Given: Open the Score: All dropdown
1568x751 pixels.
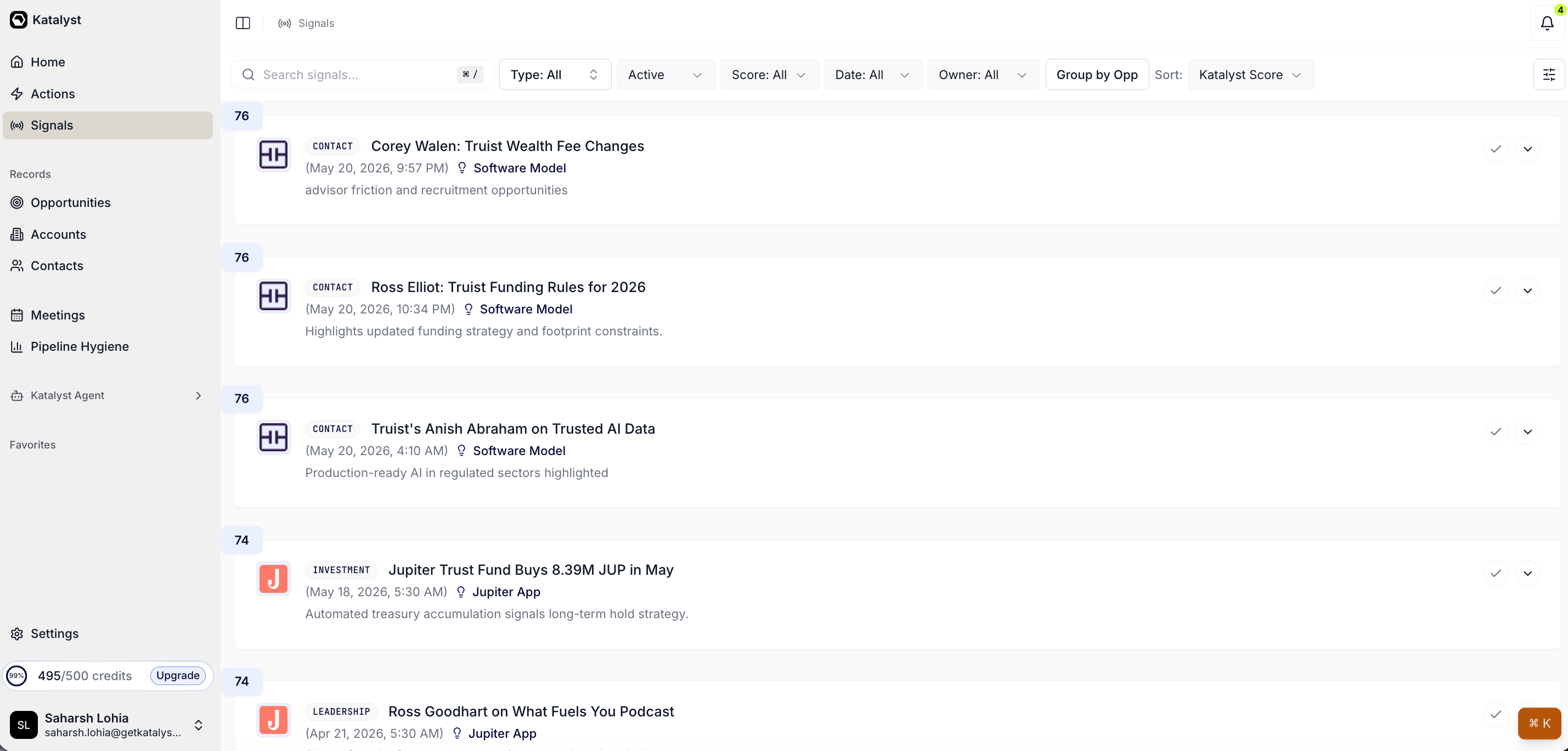Looking at the screenshot, I should [x=769, y=74].
